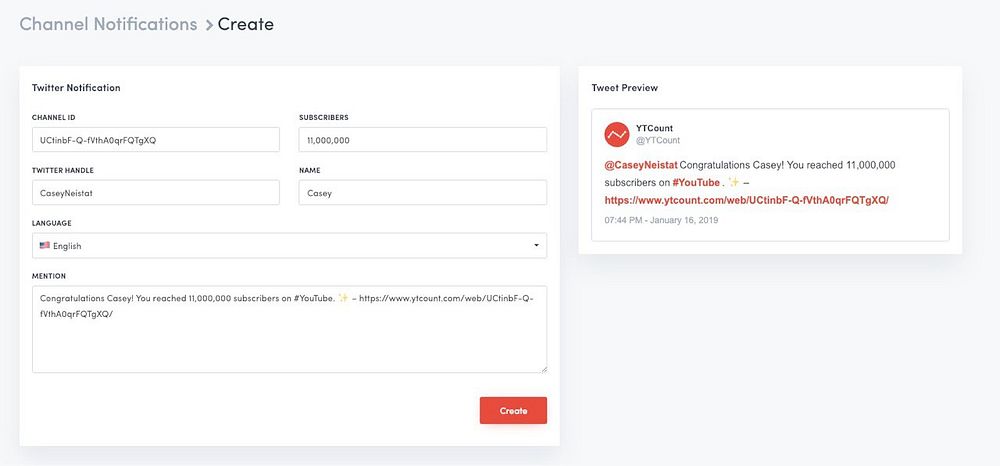The width and height of the screenshot is (1000, 466).
Task: Click the sparkles emoji in tweet preview
Action: (734, 183)
